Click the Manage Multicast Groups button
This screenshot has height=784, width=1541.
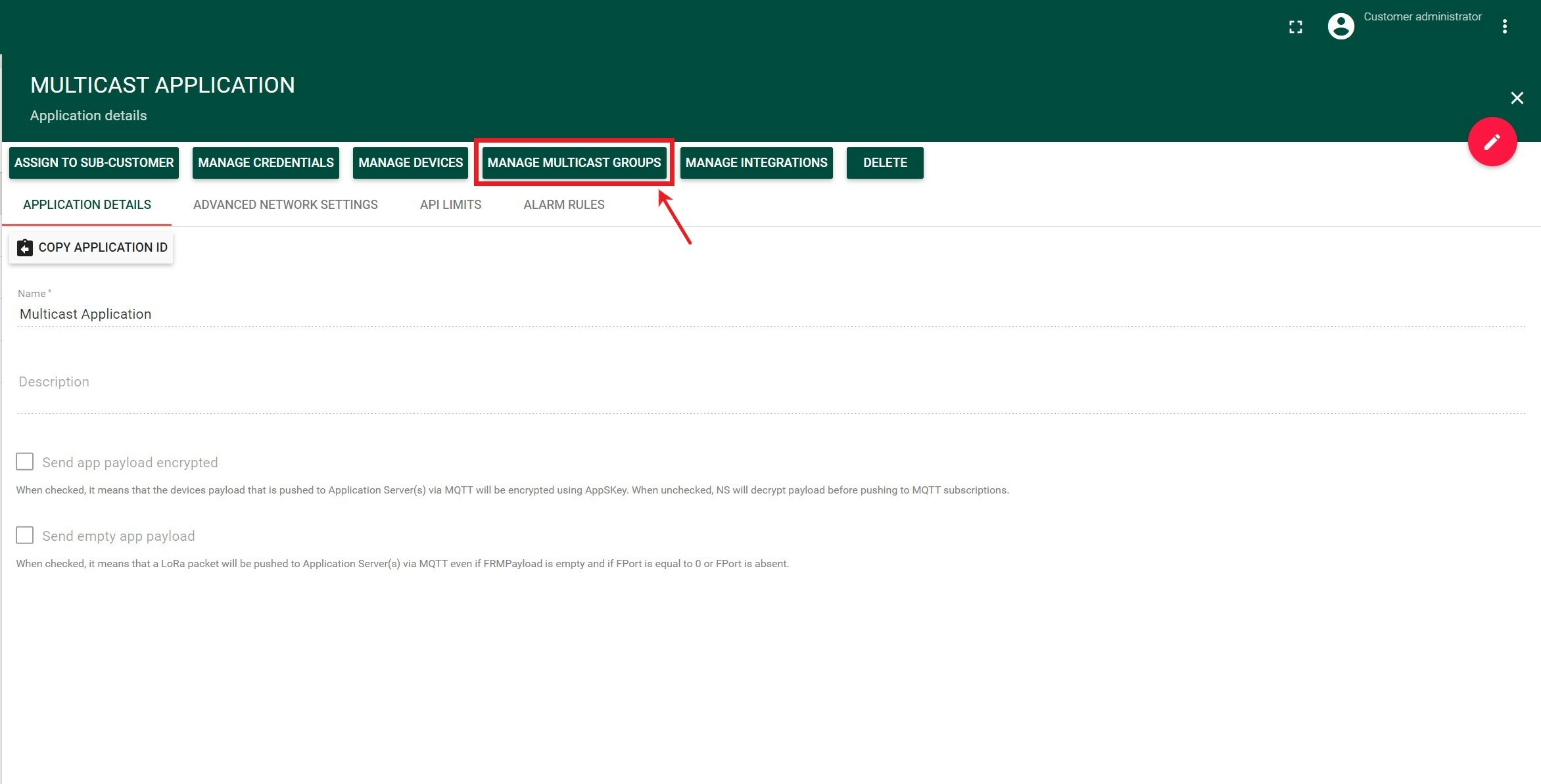point(574,162)
